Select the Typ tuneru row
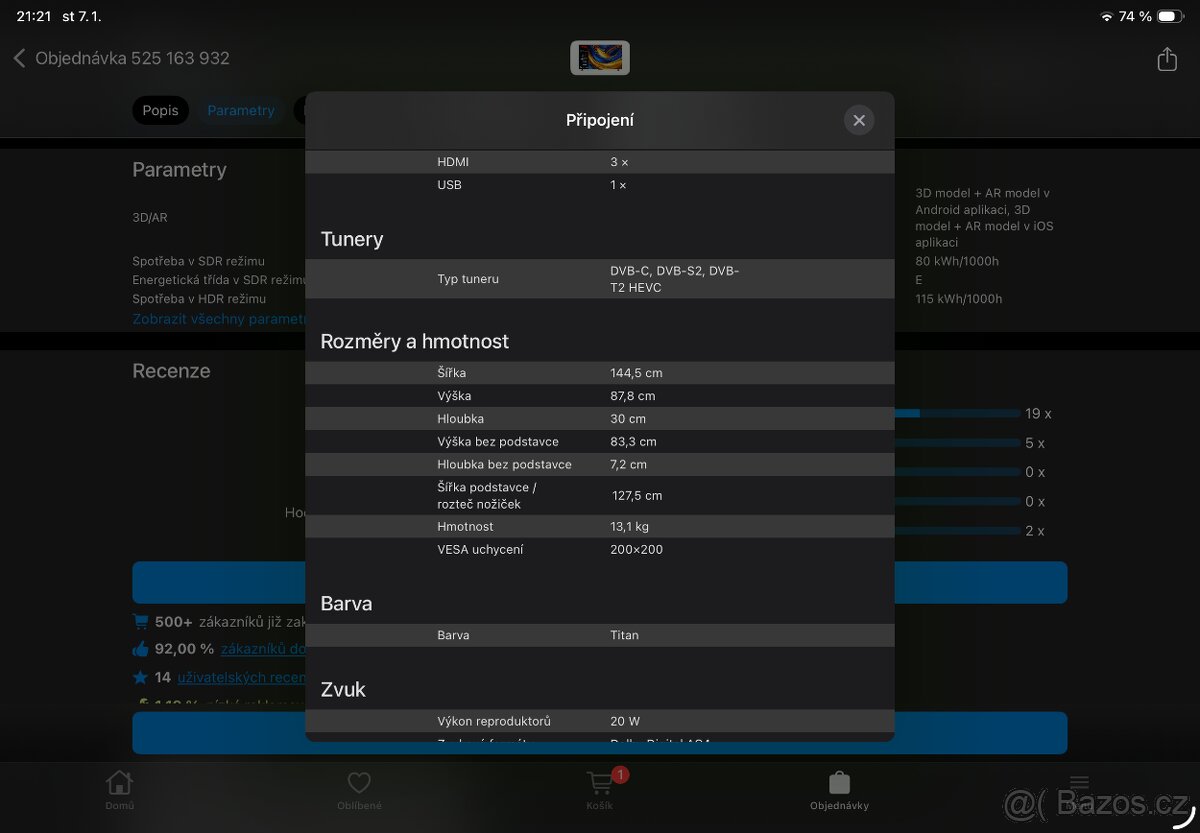Screen dimensions: 1200x833 pyautogui.click(x=600, y=278)
